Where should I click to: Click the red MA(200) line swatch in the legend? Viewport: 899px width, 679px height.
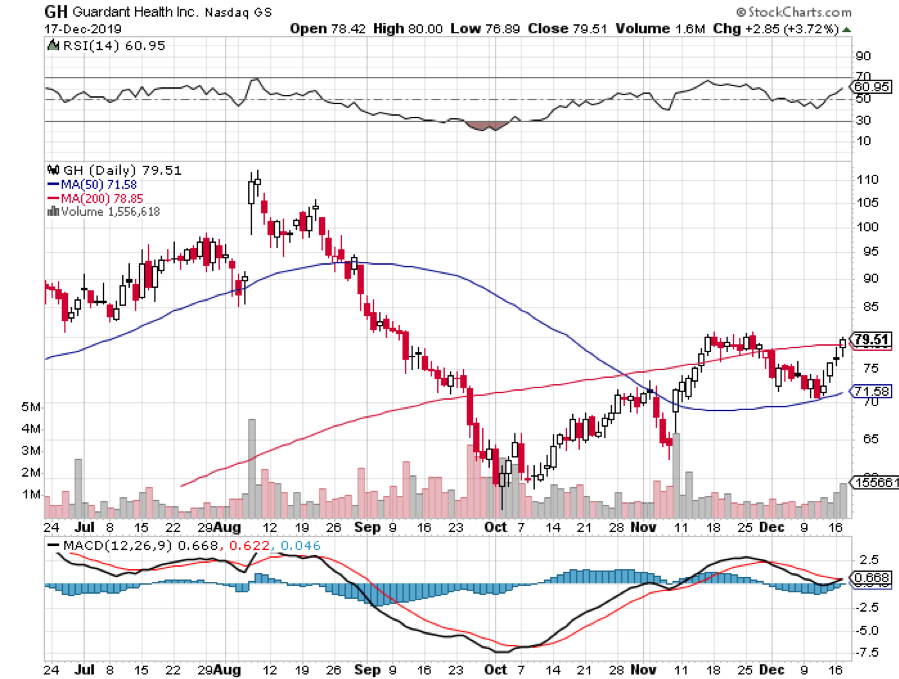(53, 198)
